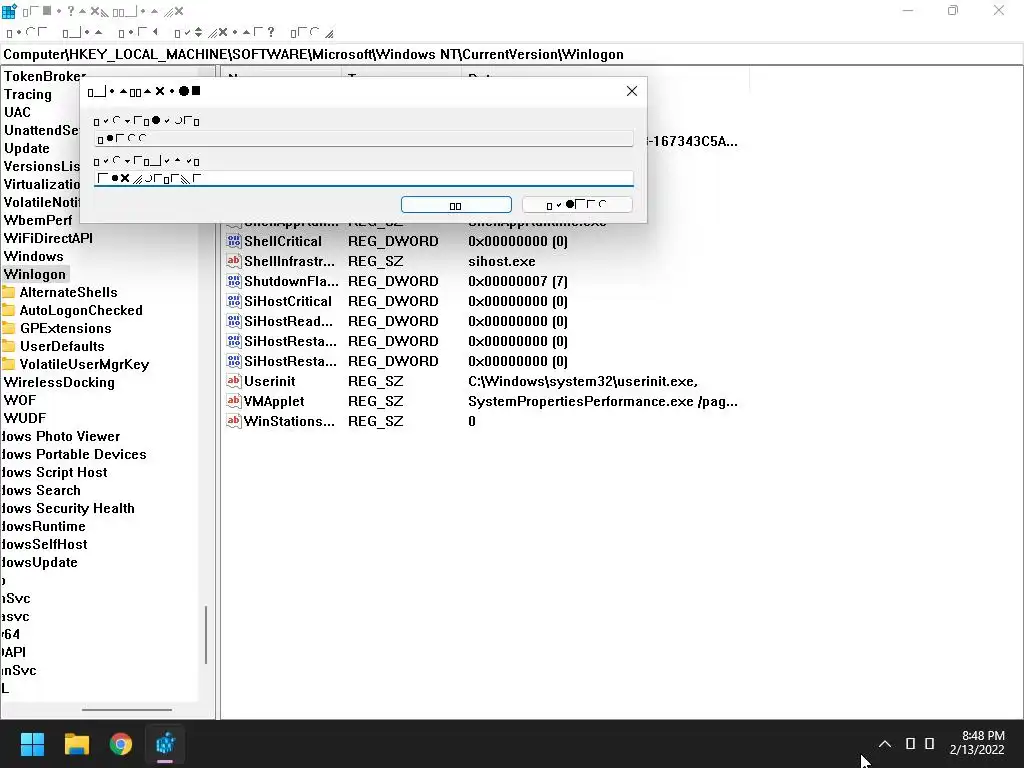Launch Google Chrome from the taskbar
1024x768 pixels.
(x=121, y=744)
